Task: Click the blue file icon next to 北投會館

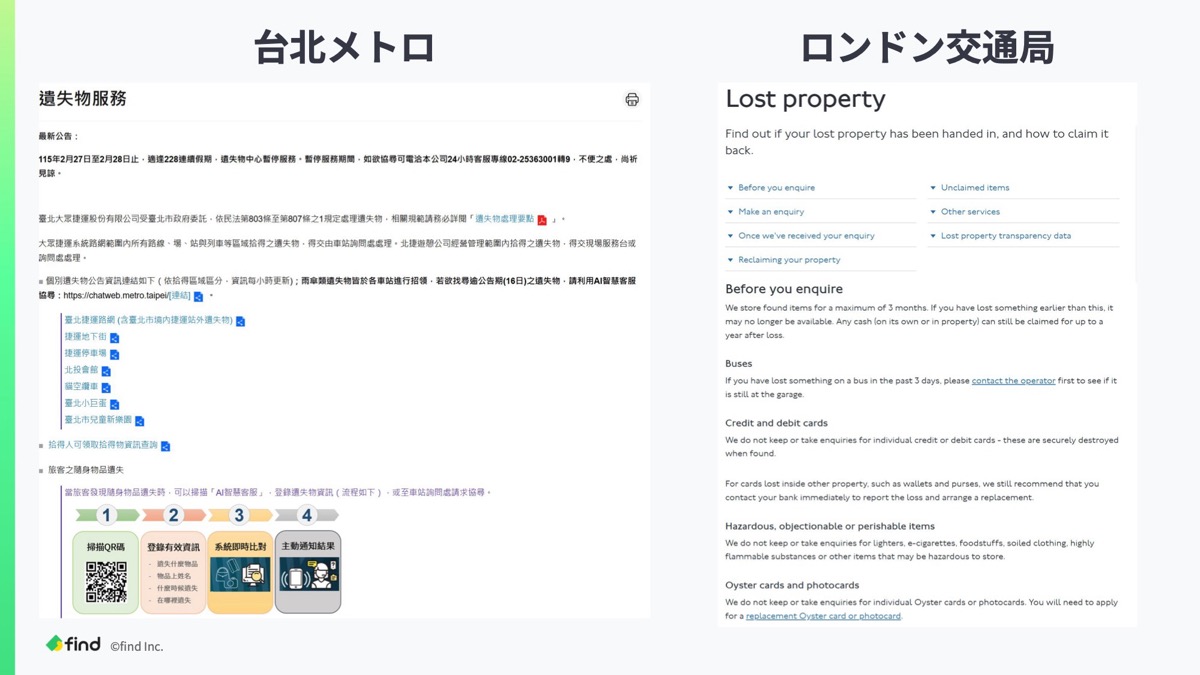Action: point(106,371)
